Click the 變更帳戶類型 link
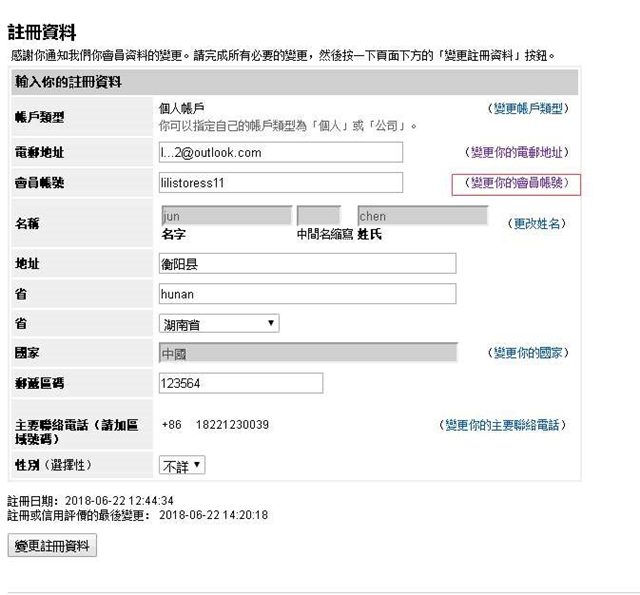Screen dimensions: 640x595 point(530,108)
